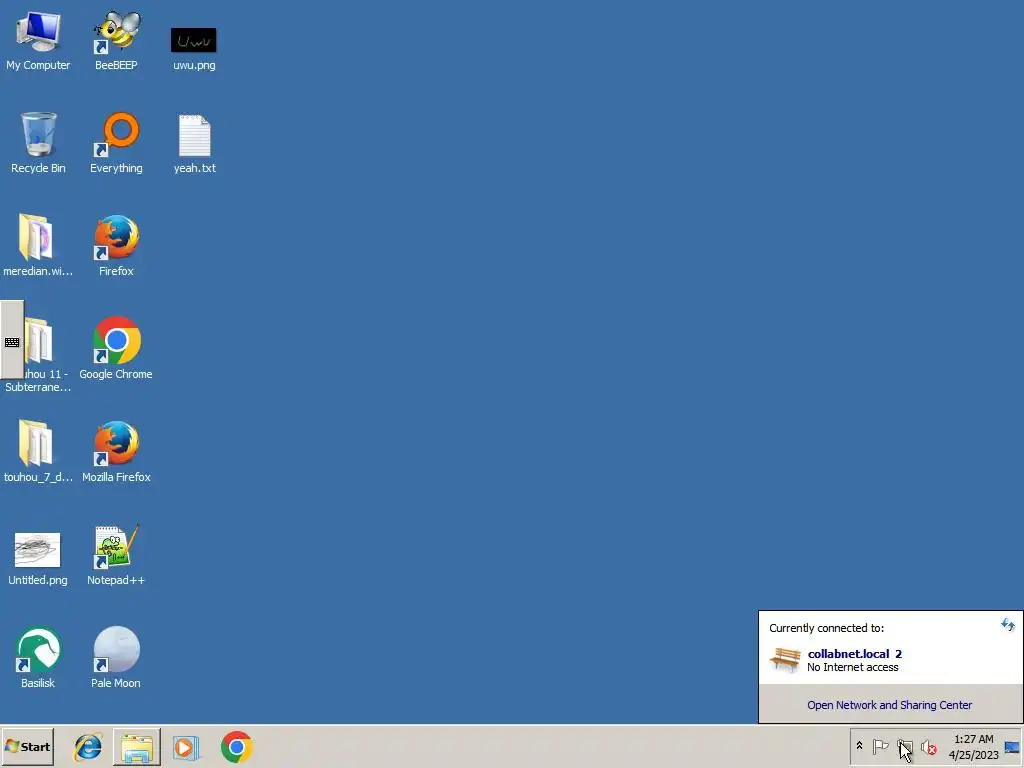Select the Everything search shortcut

[116, 143]
